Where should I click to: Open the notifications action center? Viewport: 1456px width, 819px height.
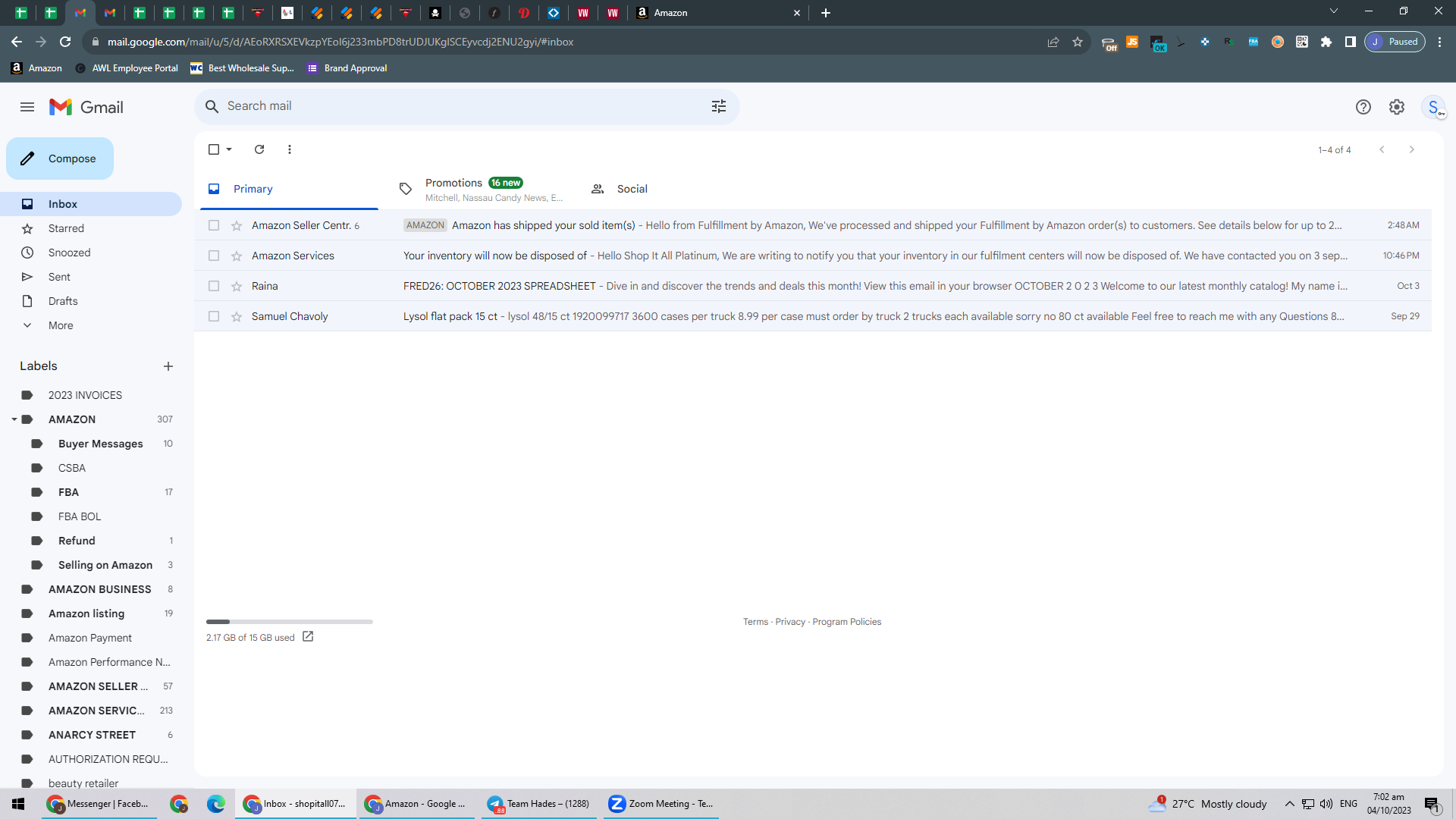[1432, 804]
